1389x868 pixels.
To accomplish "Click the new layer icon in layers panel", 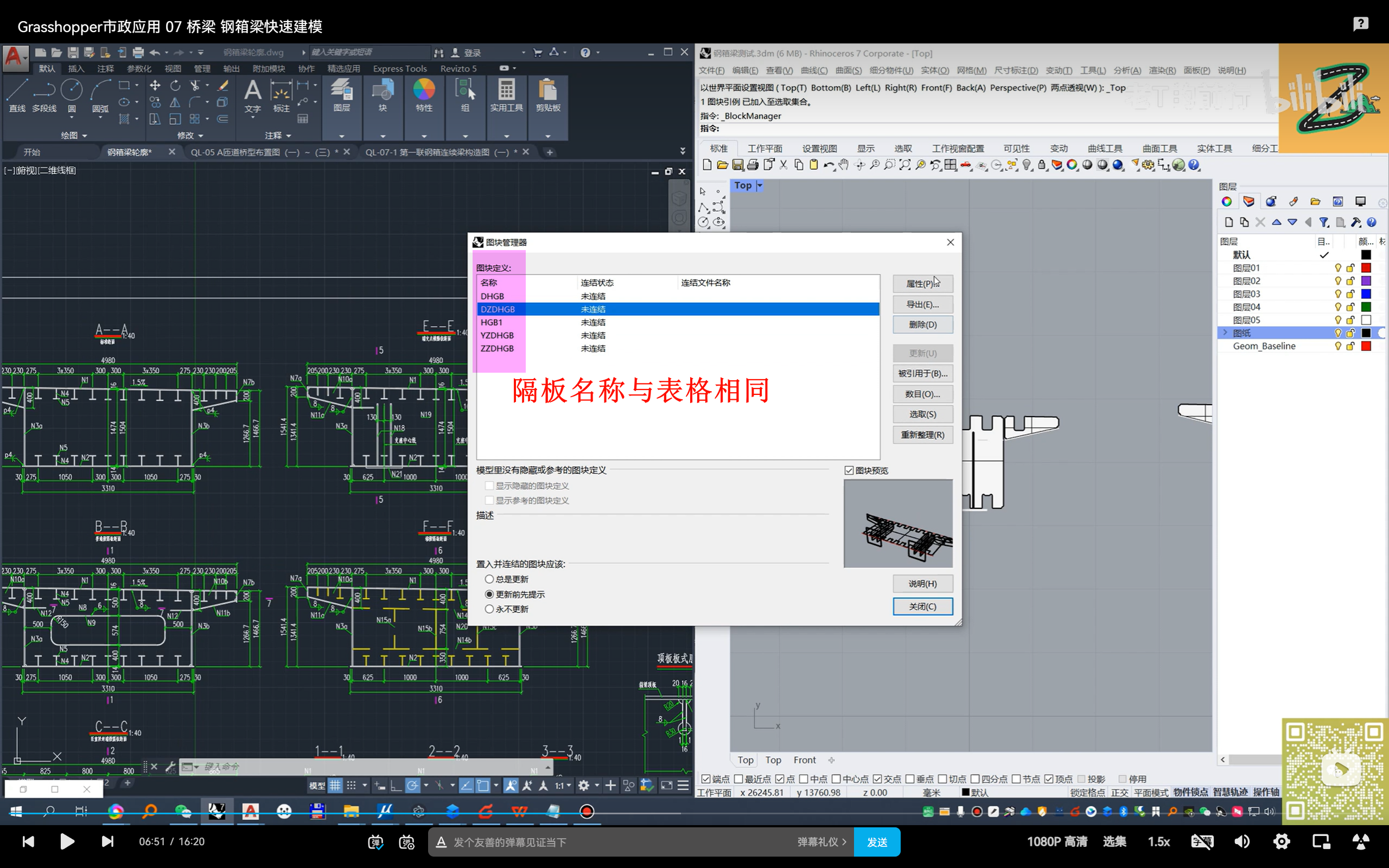I will point(1228,222).
